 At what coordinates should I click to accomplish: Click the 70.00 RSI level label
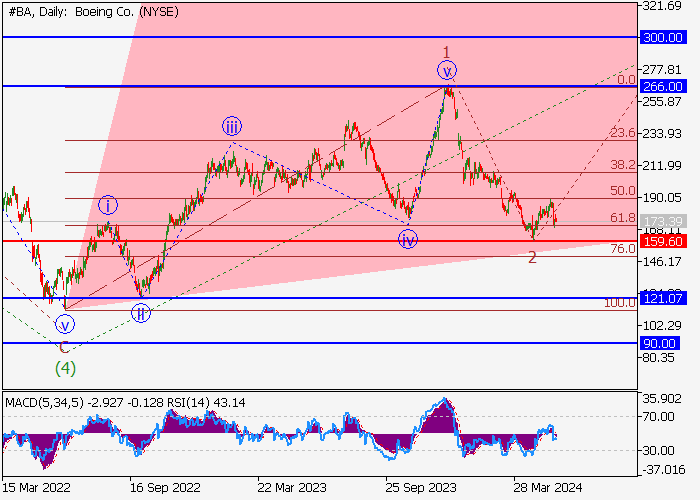pos(658,417)
